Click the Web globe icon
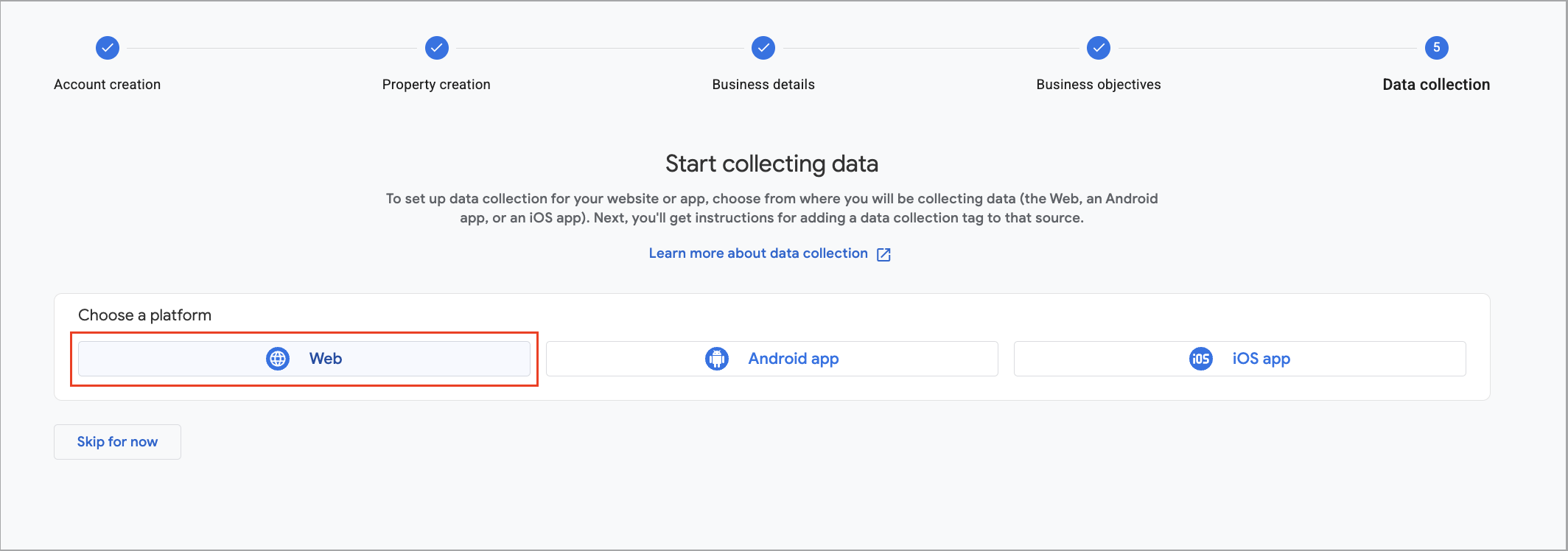Screen dimensions: 1568x551 278,359
